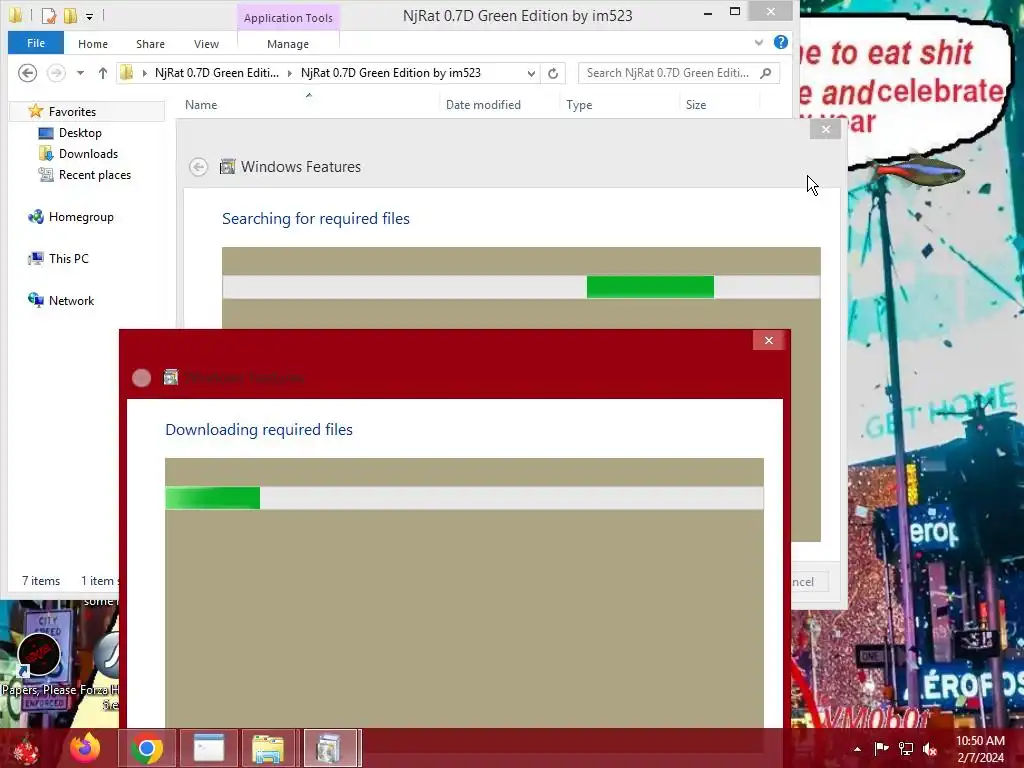This screenshot has height=768, width=1024.
Task: Click the partially hidden Cancel button
Action: [810, 582]
